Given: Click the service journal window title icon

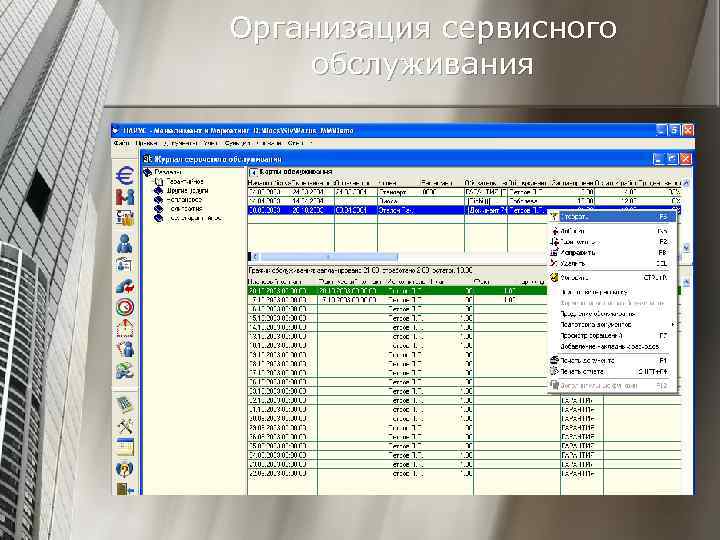Looking at the screenshot, I should point(147,159).
